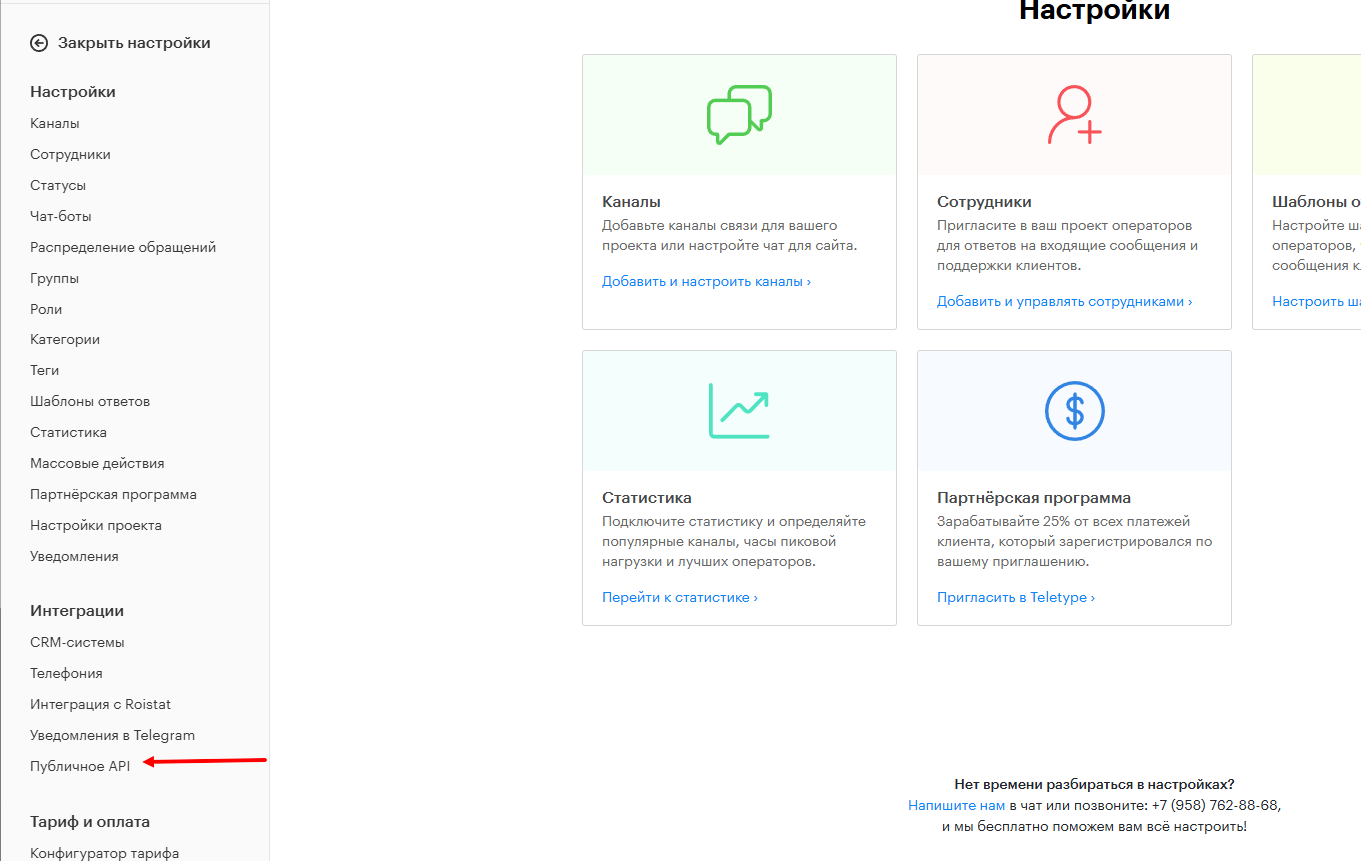
Task: Select Чат-боты in sidebar
Action: point(61,216)
